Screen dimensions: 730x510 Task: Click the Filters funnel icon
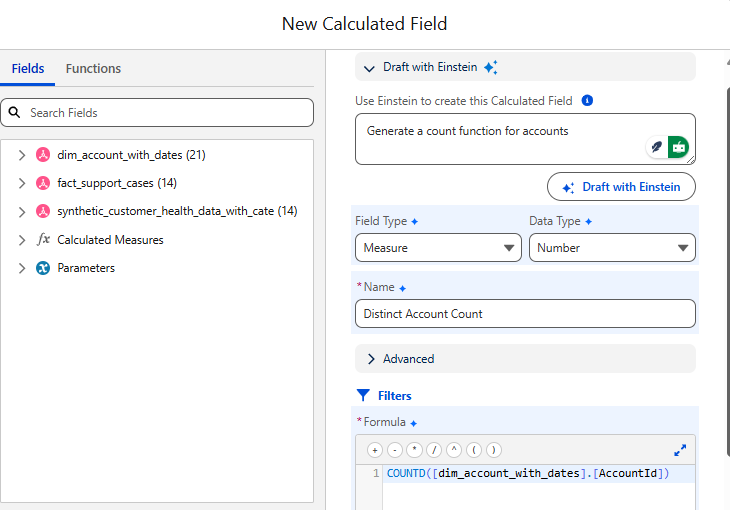(363, 396)
